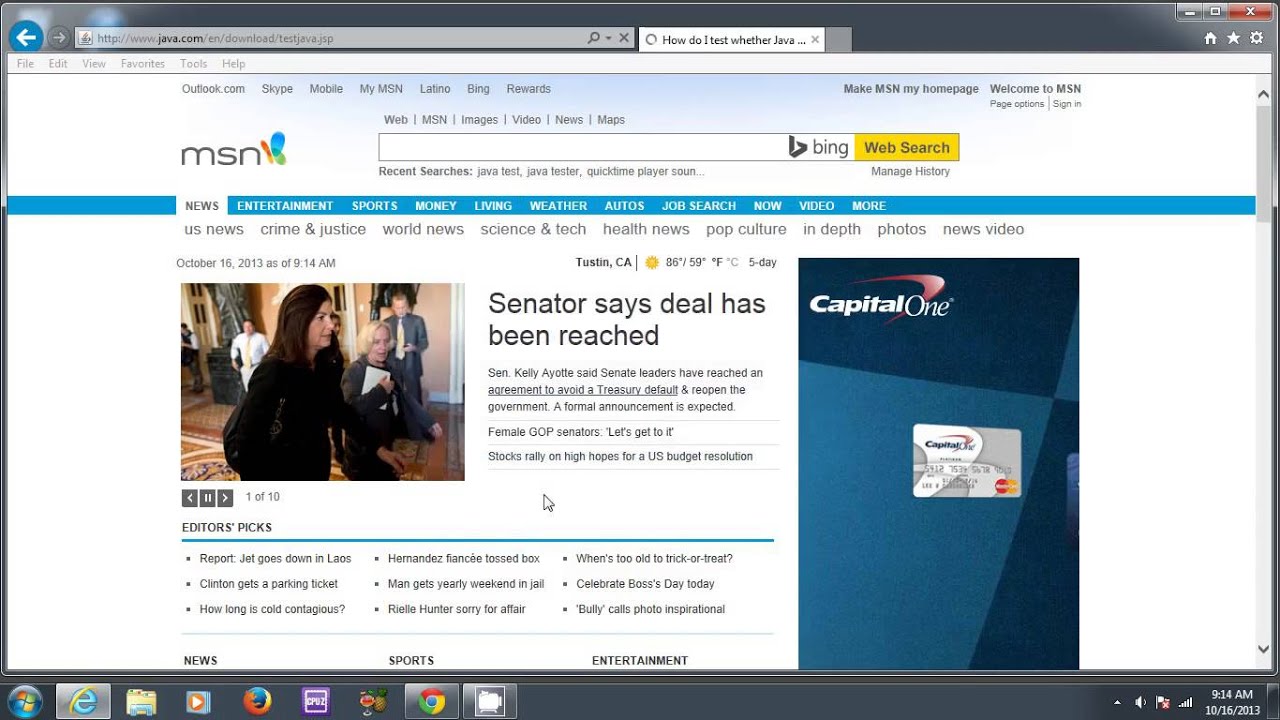Click inside the Bing search box
Viewport: 1280px width, 720px height.
click(583, 147)
